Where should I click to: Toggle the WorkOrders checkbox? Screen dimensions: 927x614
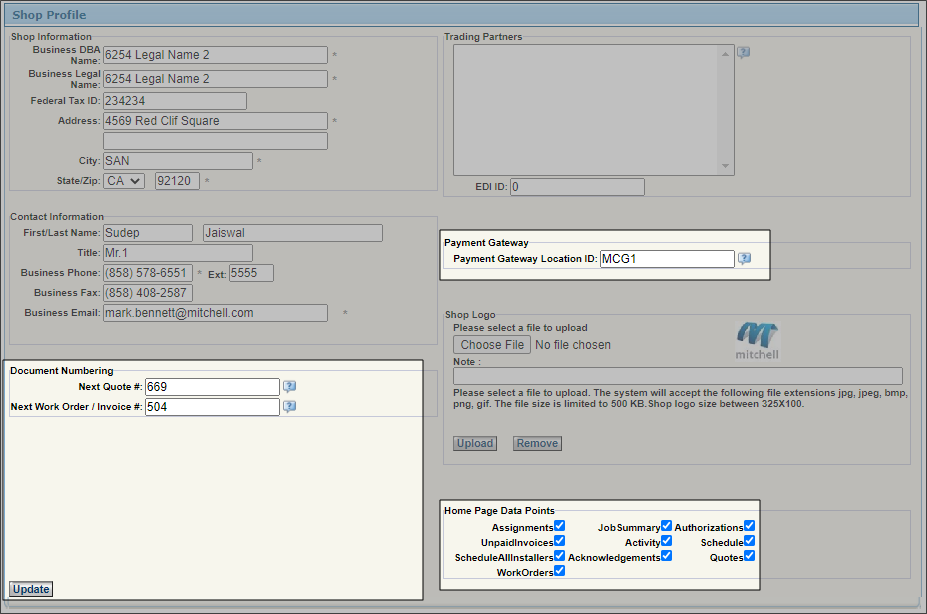click(x=559, y=571)
